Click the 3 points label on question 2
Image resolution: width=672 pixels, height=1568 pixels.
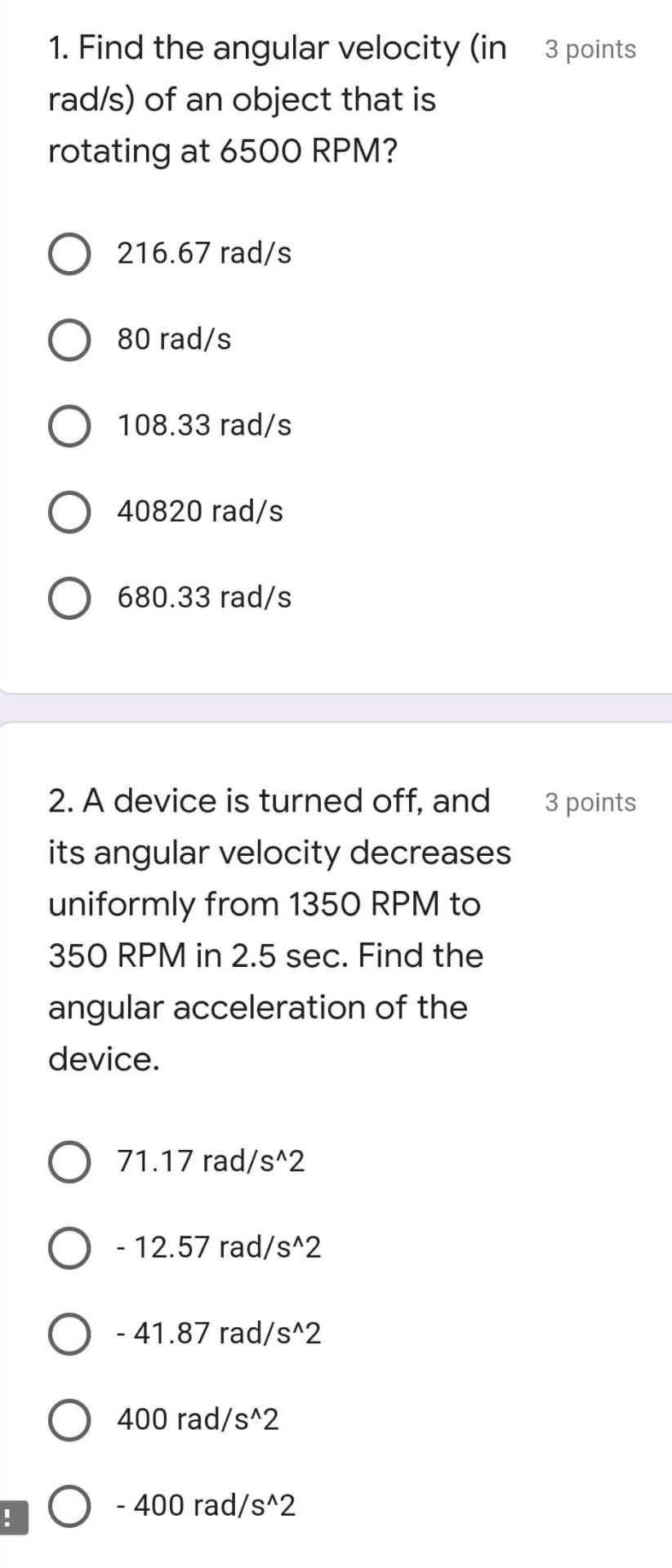pos(590,802)
